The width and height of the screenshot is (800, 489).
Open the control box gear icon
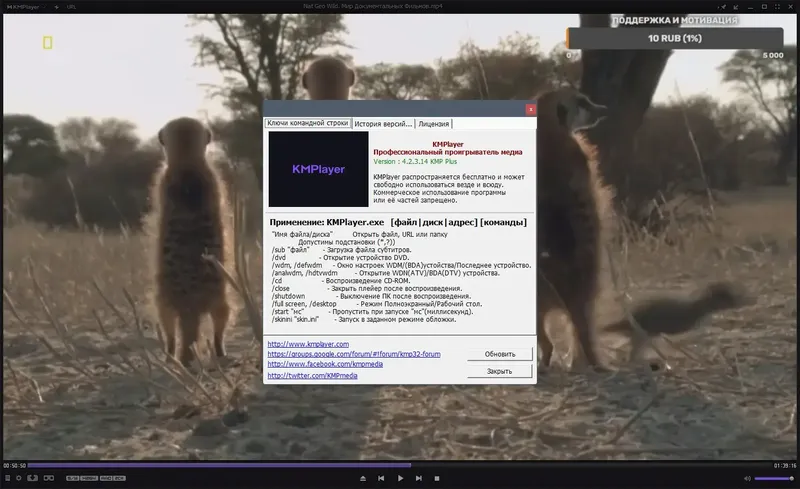[19, 478]
